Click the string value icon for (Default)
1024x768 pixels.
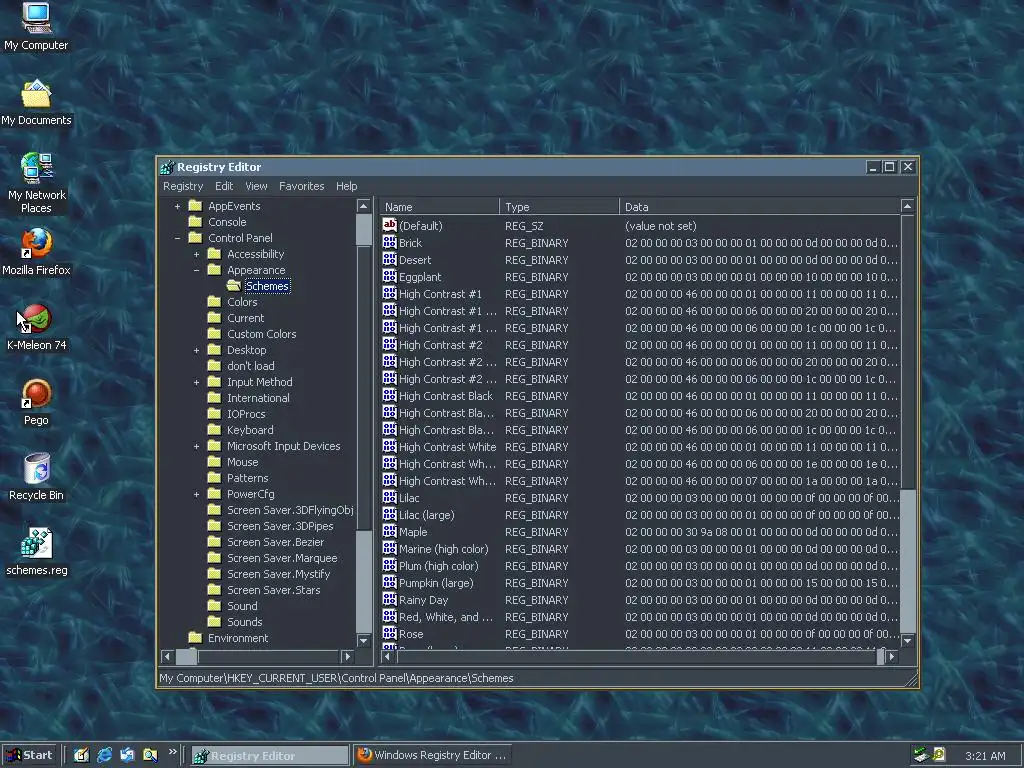tap(390, 225)
